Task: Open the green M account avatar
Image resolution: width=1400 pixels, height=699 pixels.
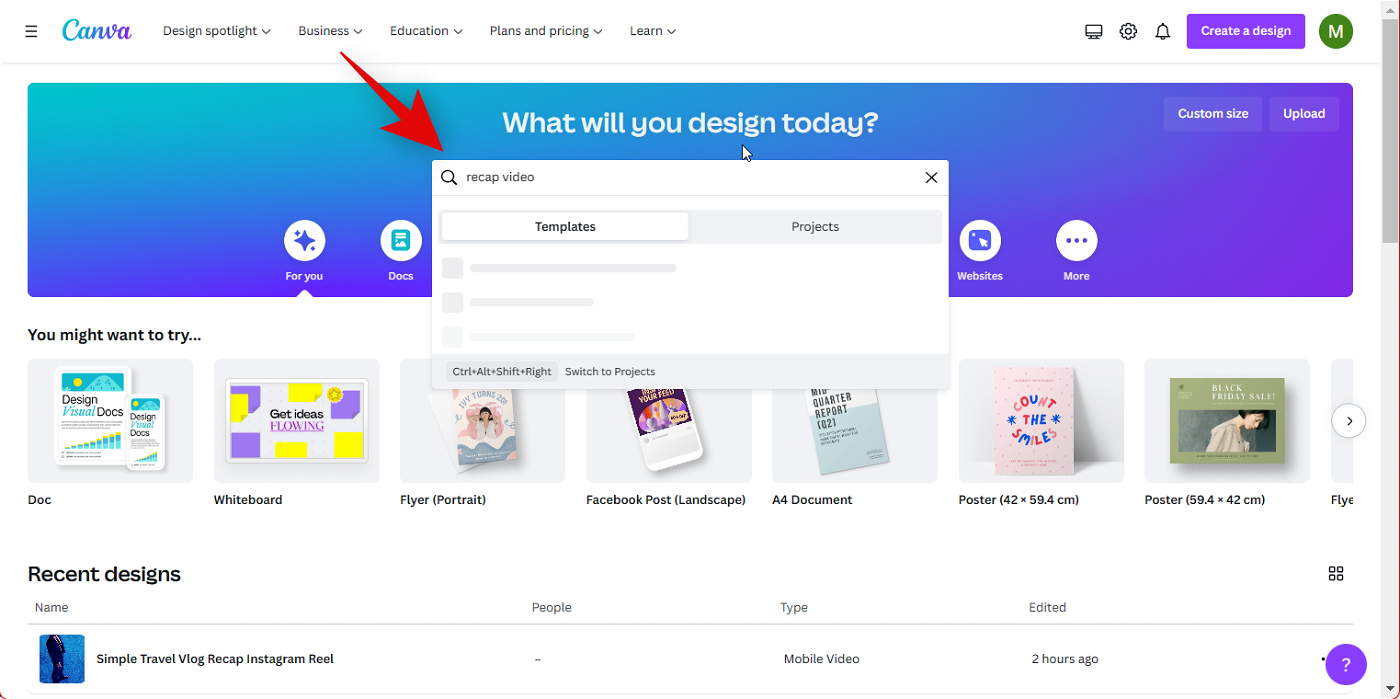Action: pyautogui.click(x=1336, y=31)
